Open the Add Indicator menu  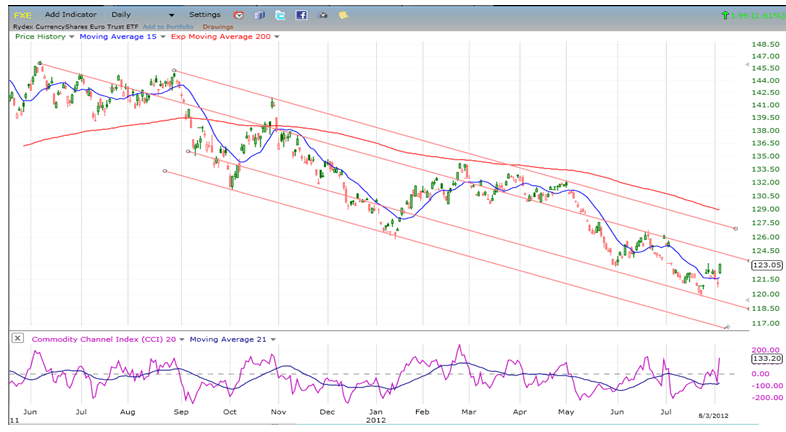point(71,16)
